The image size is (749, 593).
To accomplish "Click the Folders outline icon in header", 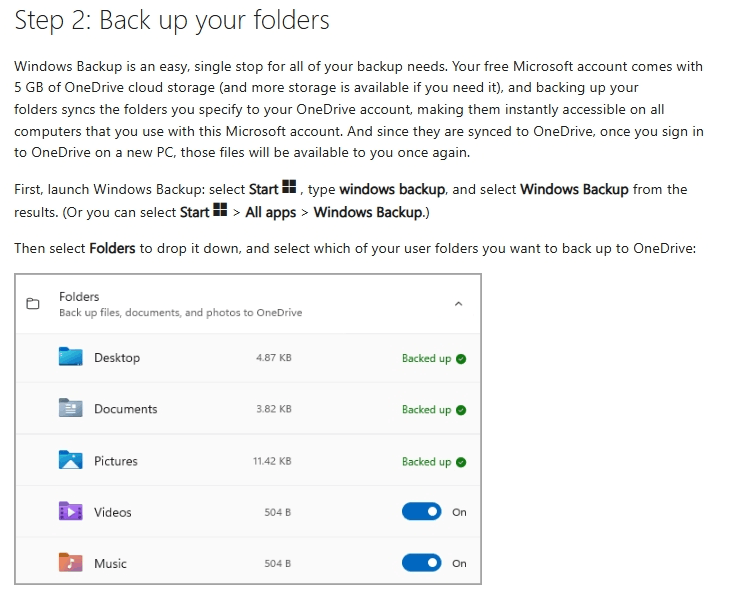I will coord(32,303).
